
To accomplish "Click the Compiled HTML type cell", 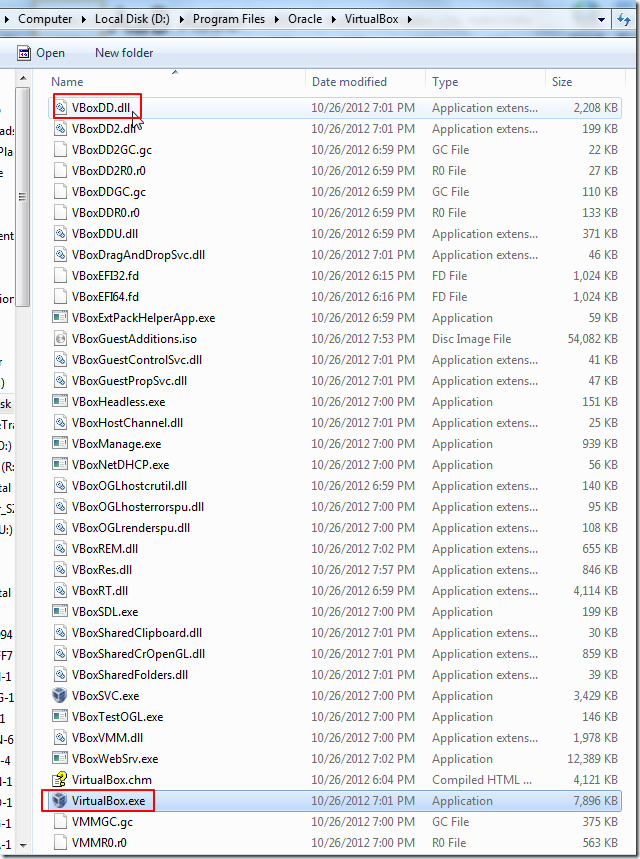I will pos(482,780).
